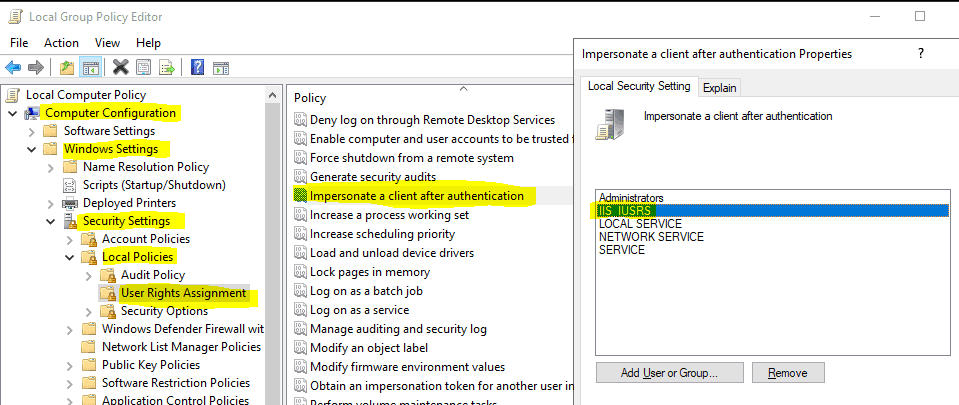959x405 pixels.
Task: Expand the Account Policies node
Action: [x=70, y=240]
